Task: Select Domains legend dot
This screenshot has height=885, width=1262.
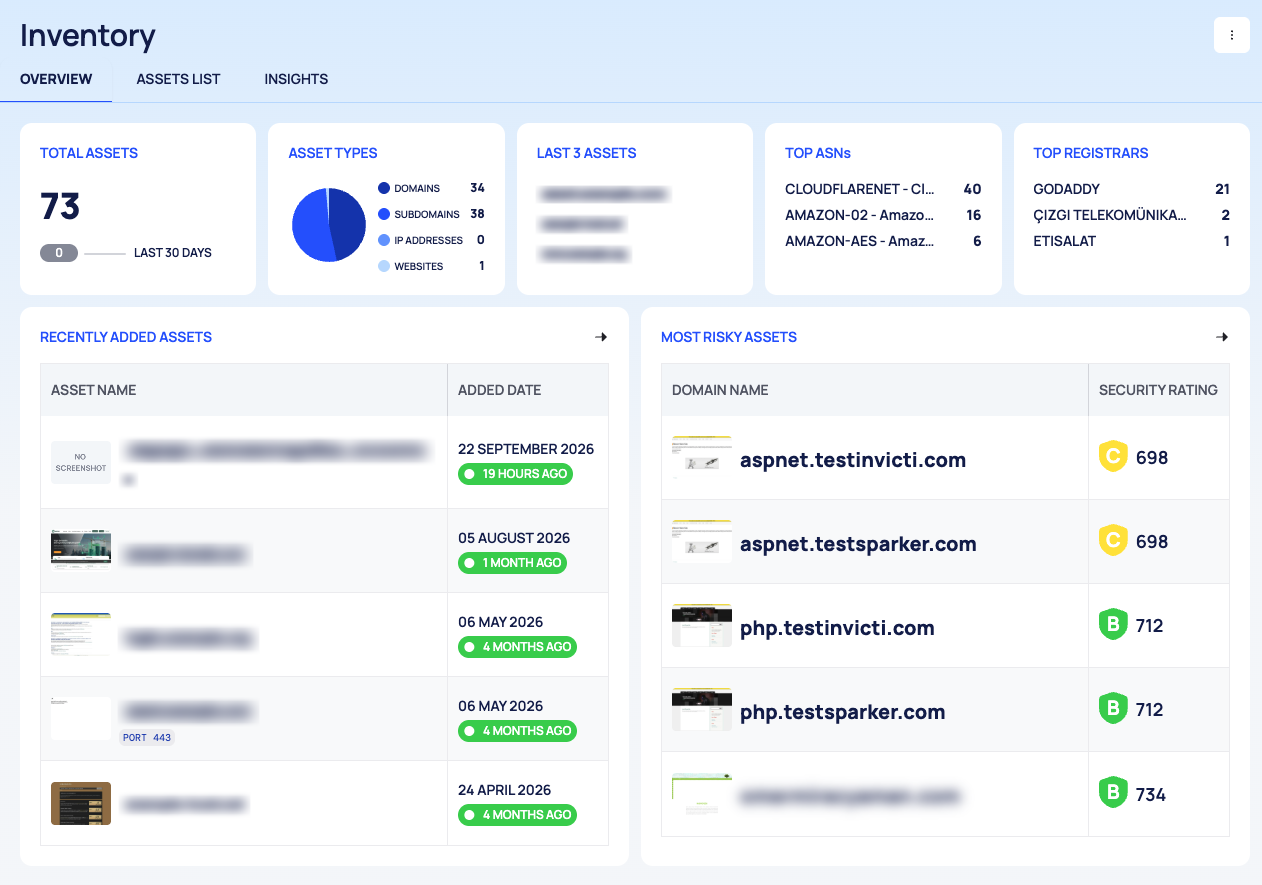Action: pos(384,188)
